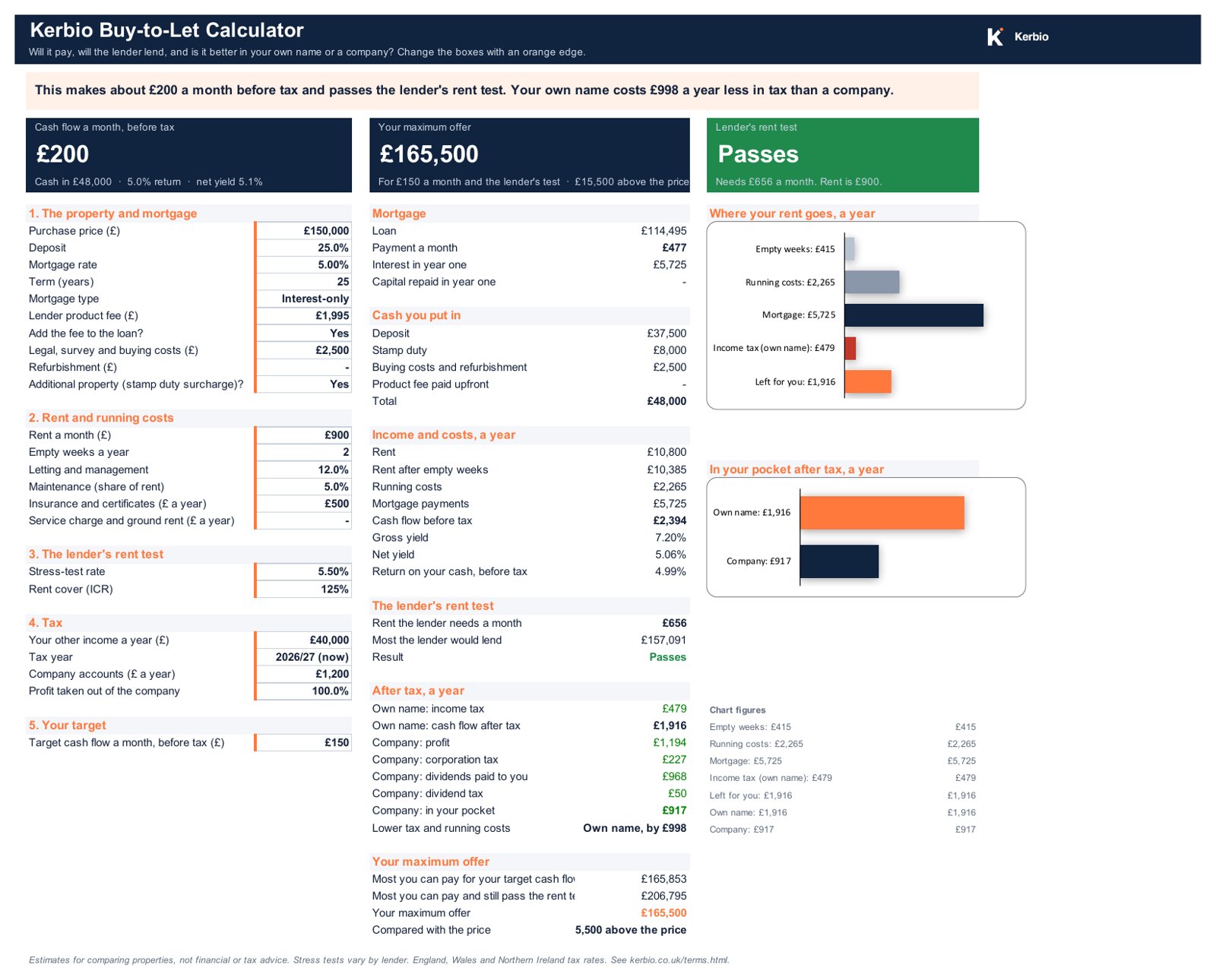Select the Rent cover (ICR) 125% cell
Image resolution: width=1216 pixels, height=980 pixels.
(x=303, y=590)
